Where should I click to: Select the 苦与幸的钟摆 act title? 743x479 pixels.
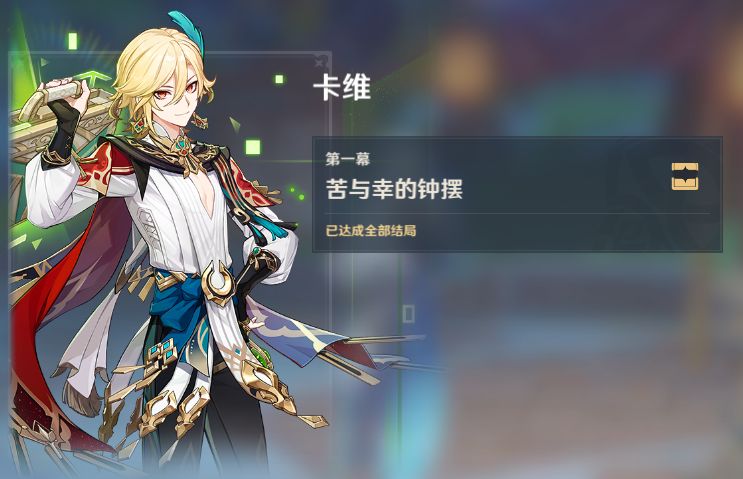pyautogui.click(x=394, y=189)
